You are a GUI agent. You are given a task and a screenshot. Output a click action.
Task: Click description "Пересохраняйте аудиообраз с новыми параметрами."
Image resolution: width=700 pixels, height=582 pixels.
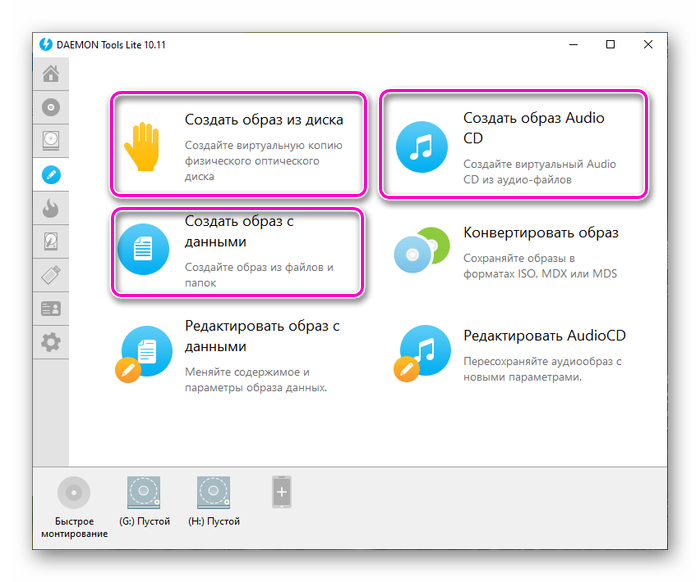(542, 369)
